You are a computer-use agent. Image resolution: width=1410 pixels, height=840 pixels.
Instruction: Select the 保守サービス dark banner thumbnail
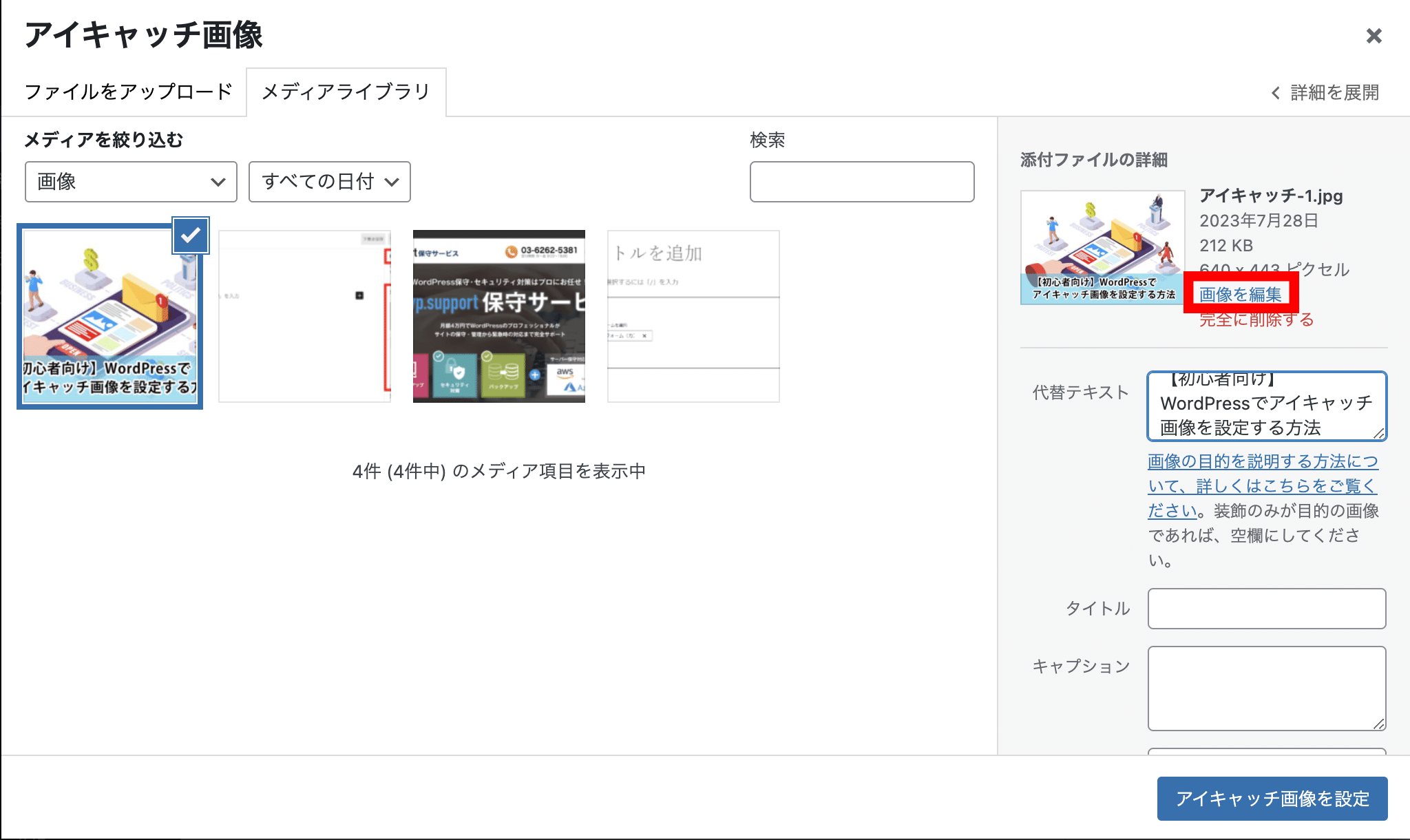click(498, 317)
